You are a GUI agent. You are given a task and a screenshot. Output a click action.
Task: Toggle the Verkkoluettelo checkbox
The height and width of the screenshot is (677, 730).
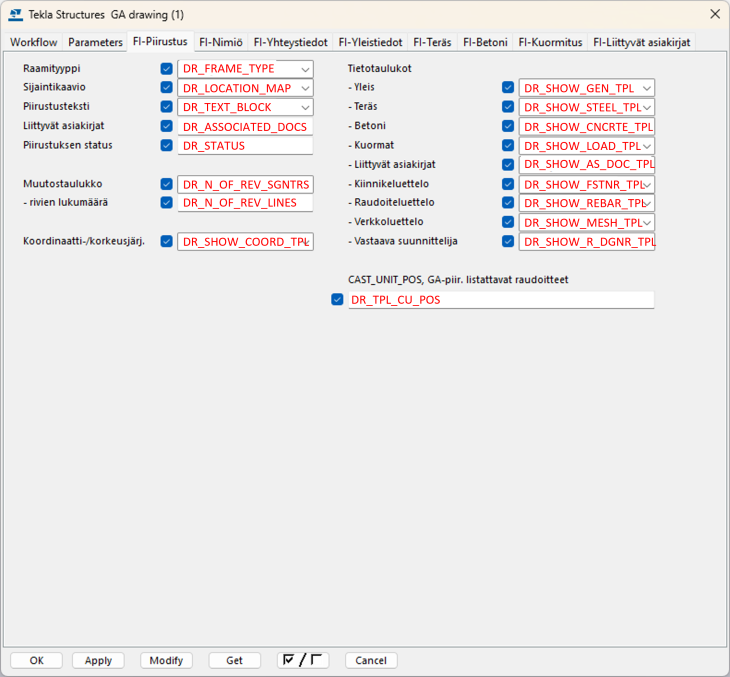pos(508,222)
